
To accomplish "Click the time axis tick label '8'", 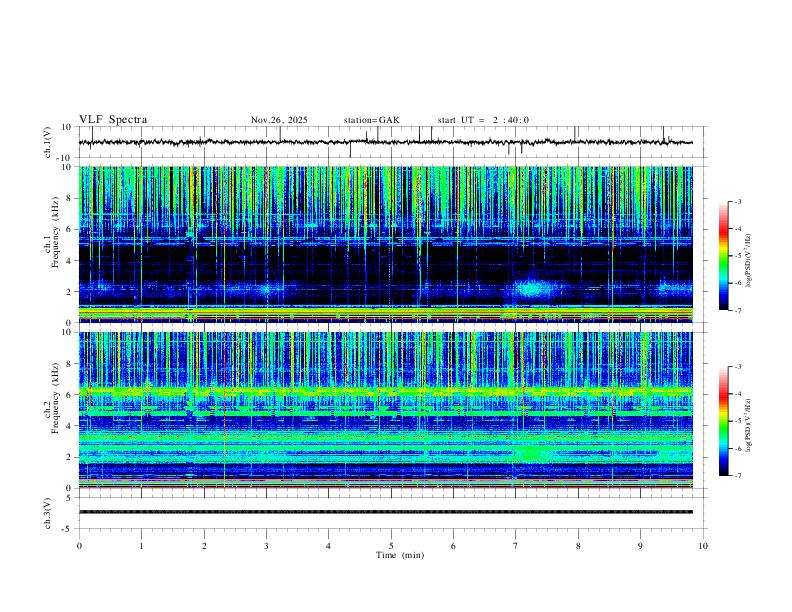I will [578, 546].
